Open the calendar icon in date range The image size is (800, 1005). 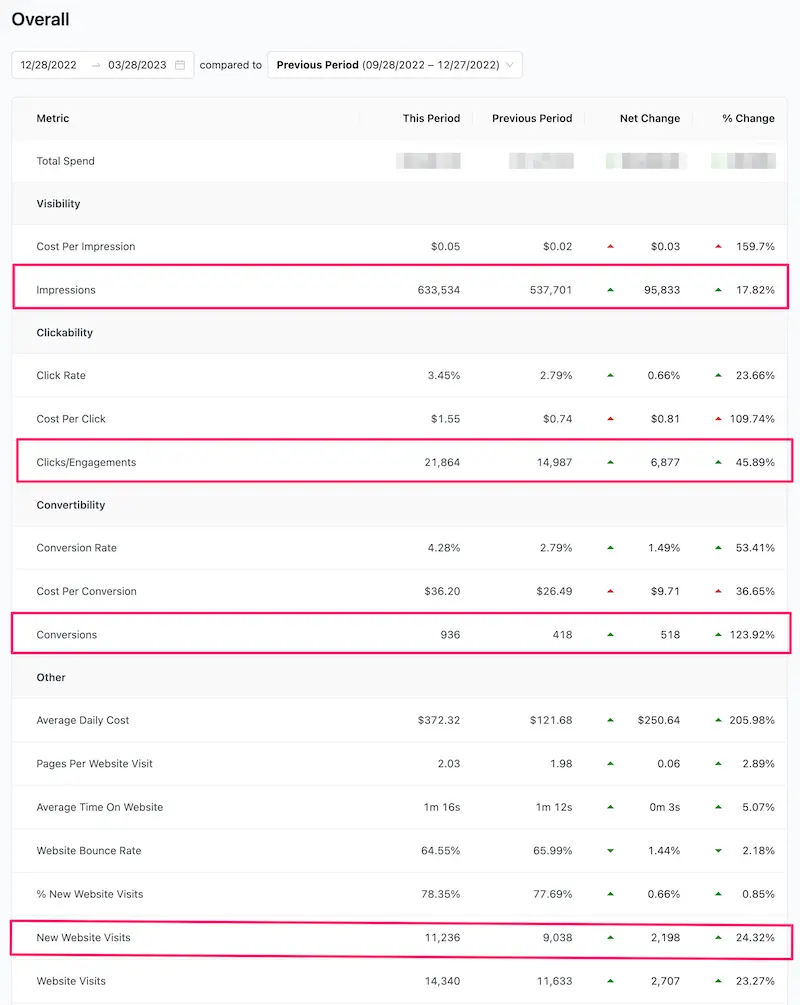tap(180, 65)
